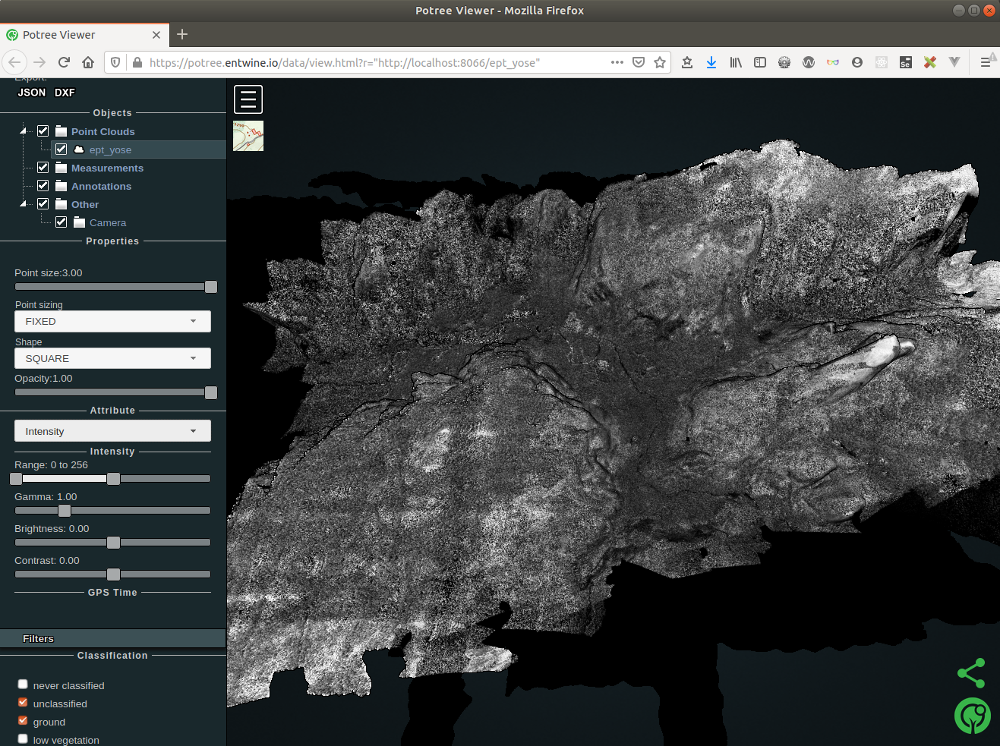Uncheck the Measurements checkbox
Image resolution: width=1000 pixels, height=746 pixels.
pos(43,168)
